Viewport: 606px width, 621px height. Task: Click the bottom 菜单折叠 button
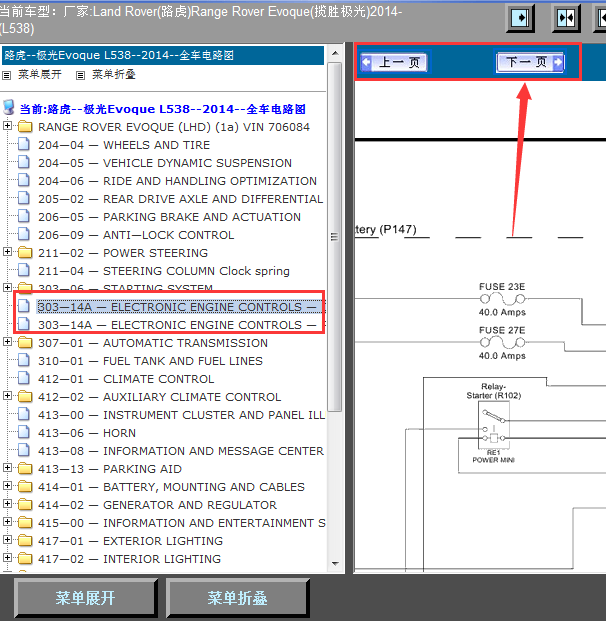click(237, 598)
